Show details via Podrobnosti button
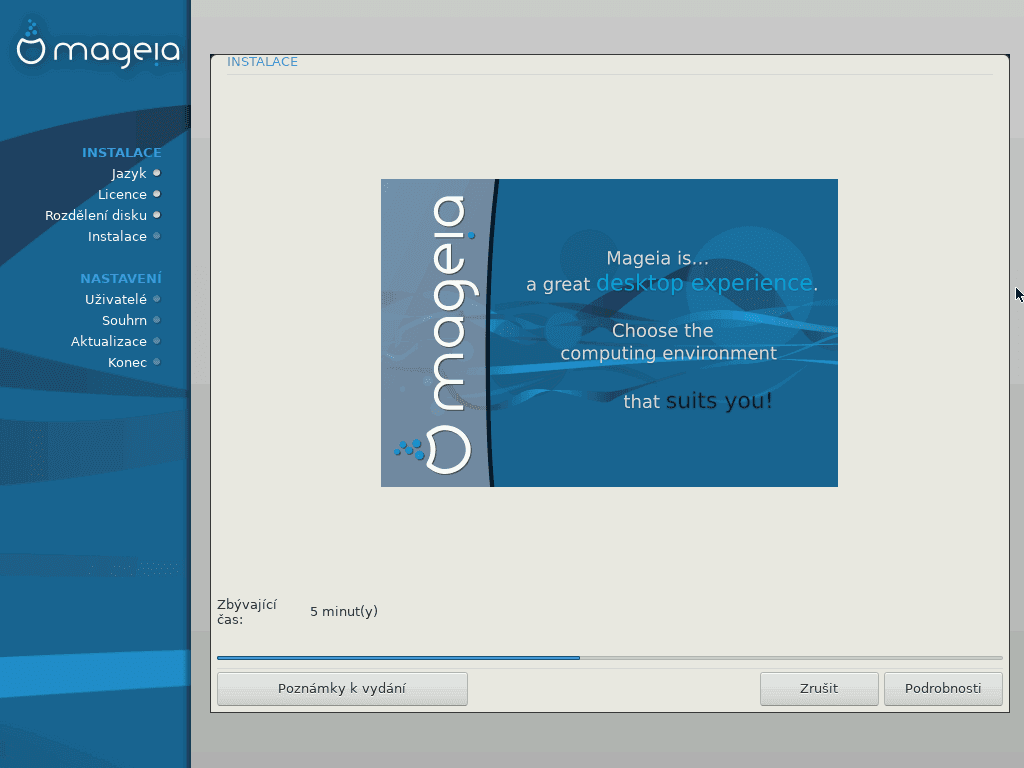 [x=943, y=688]
